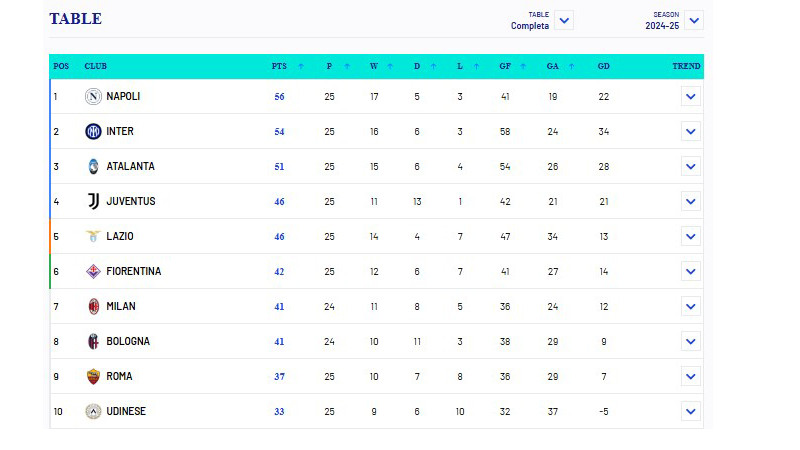Click the Roma club crest
The height and width of the screenshot is (450, 800).
coord(93,377)
